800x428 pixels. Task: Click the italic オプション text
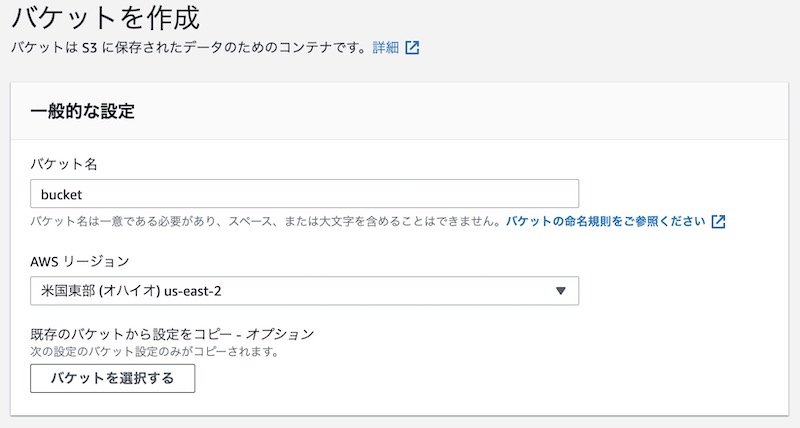[280, 334]
